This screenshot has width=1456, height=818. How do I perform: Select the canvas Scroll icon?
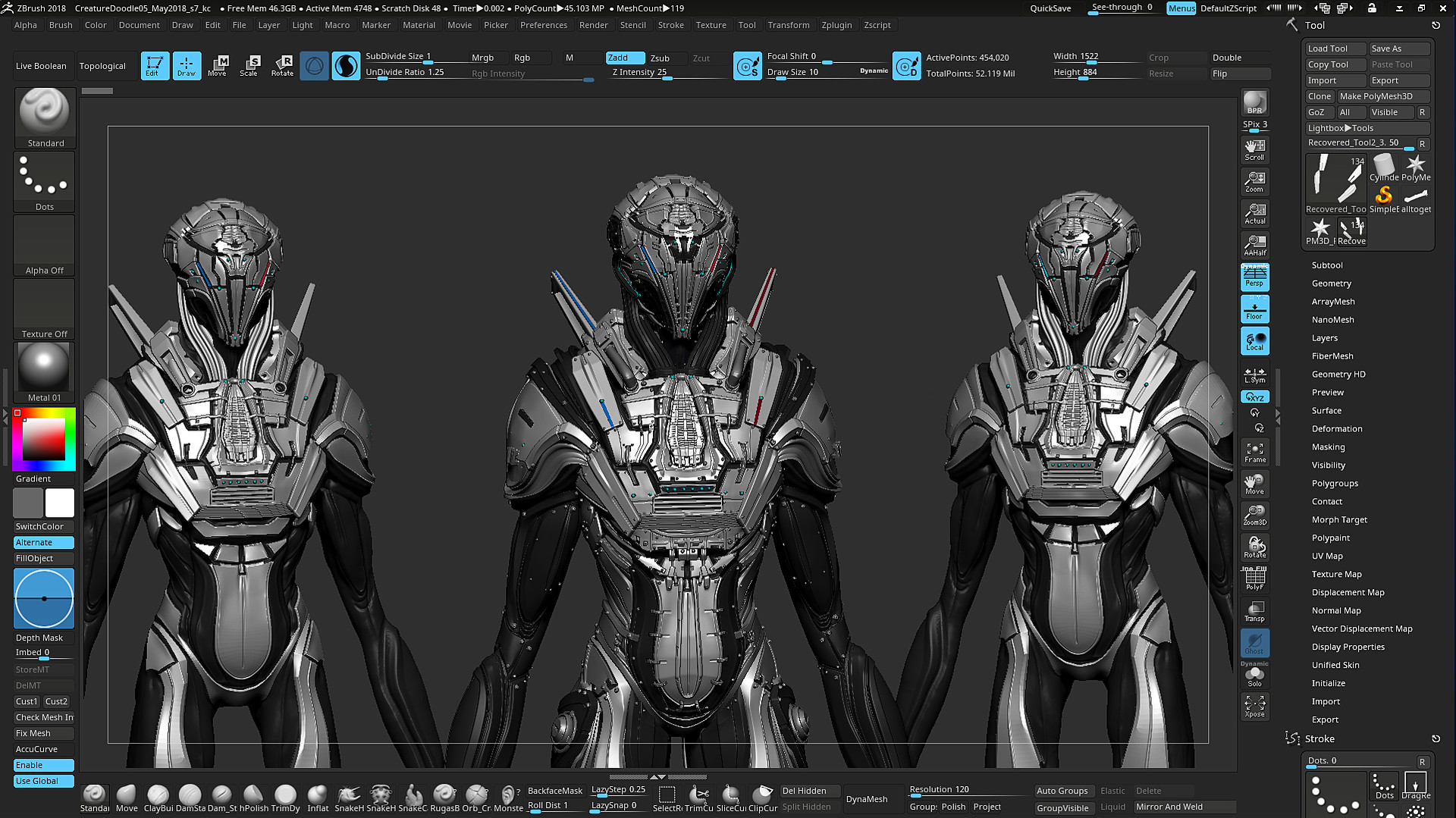click(x=1254, y=149)
